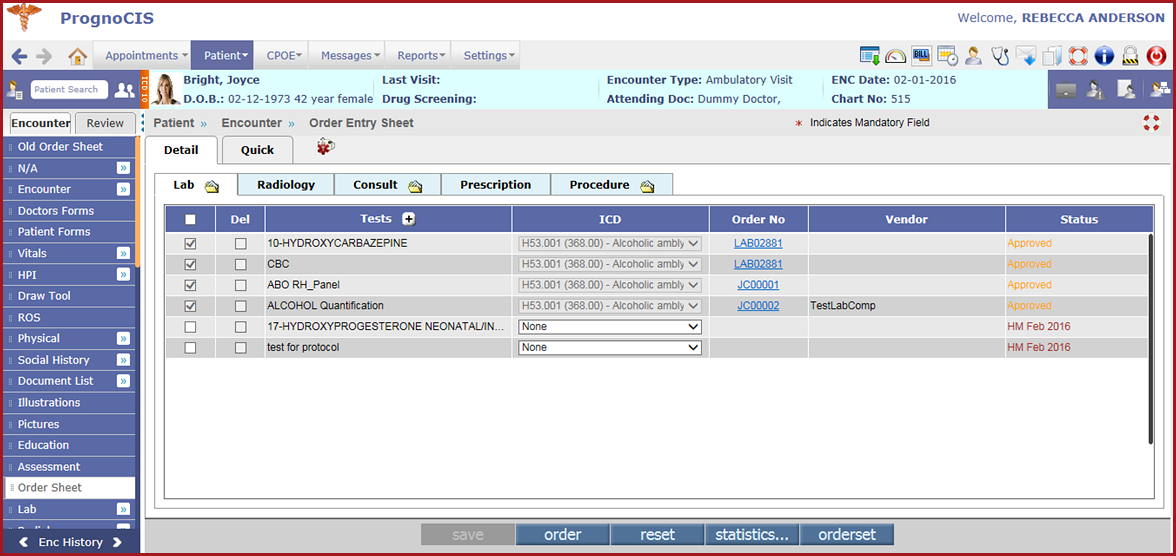Click in the Patient Search field
Screen dimensions: 1176x556
(69, 89)
